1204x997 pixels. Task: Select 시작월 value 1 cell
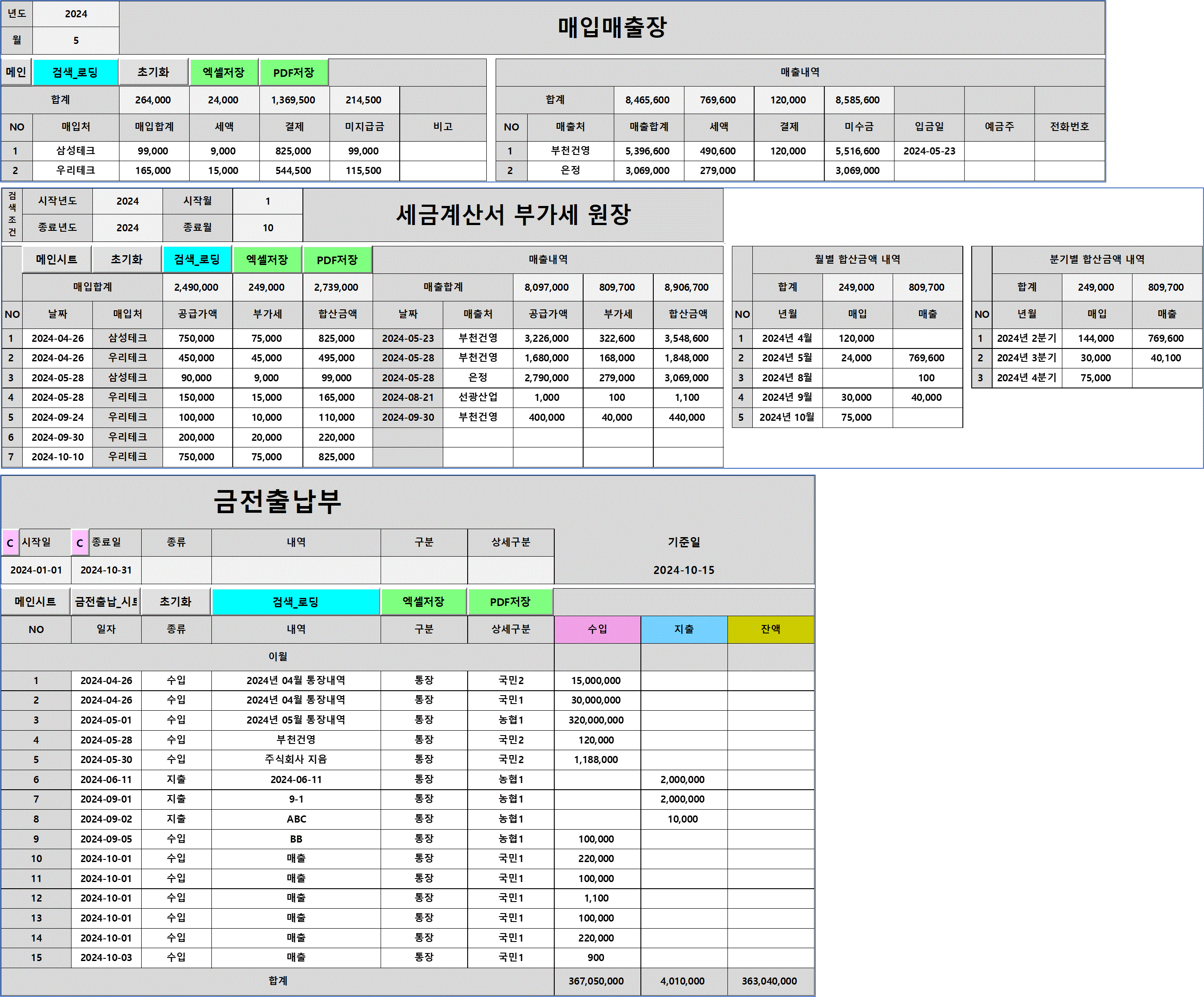[x=268, y=201]
